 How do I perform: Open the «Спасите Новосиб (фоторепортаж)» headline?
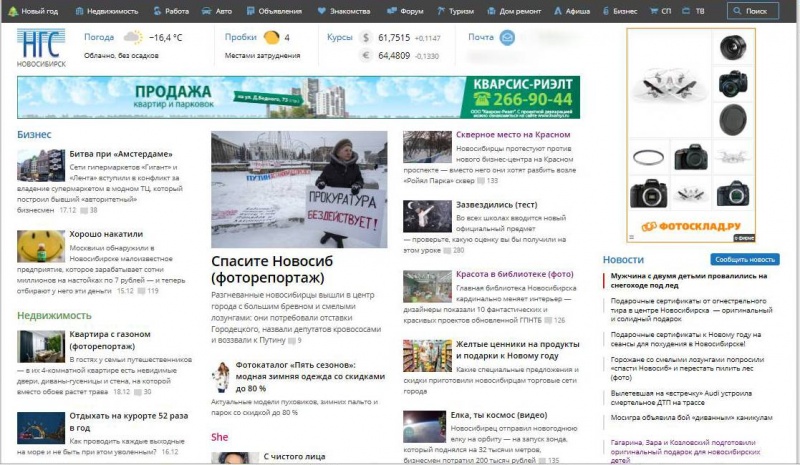(267, 268)
